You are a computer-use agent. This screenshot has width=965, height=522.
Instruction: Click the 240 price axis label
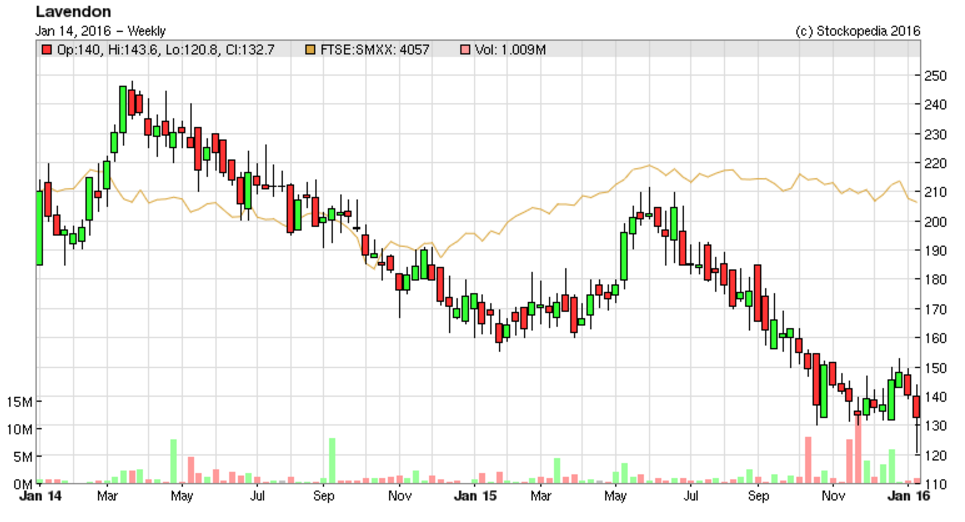(935, 105)
